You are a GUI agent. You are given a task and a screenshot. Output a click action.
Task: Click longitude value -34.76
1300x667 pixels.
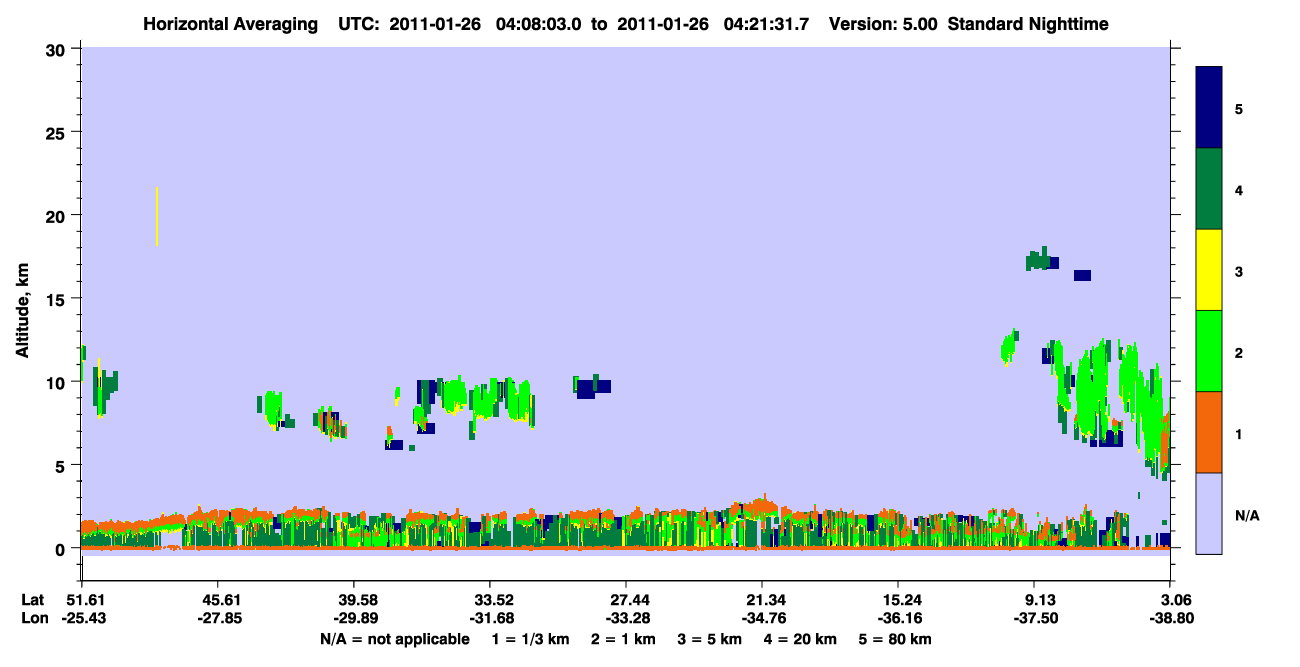point(764,619)
